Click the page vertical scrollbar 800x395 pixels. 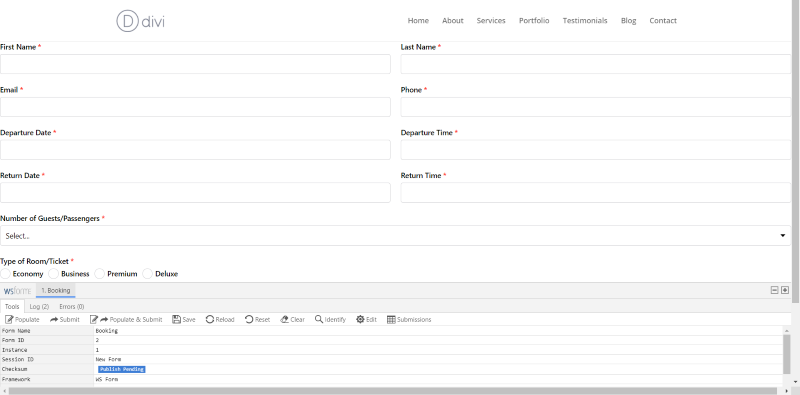(x=795, y=151)
